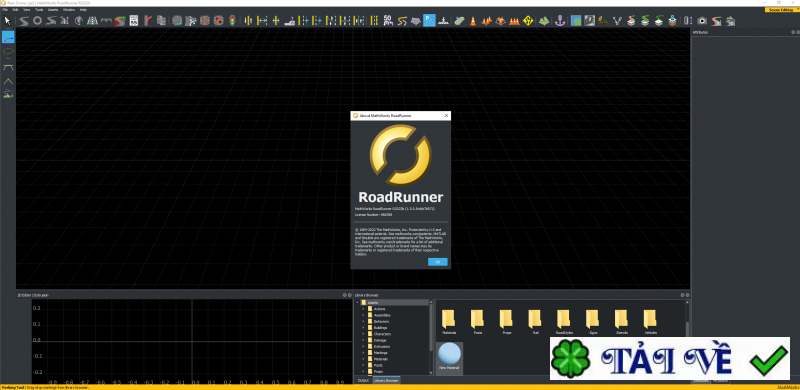The width and height of the screenshot is (800, 390).
Task: Expand the Markings folder tree node
Action: click(x=363, y=352)
